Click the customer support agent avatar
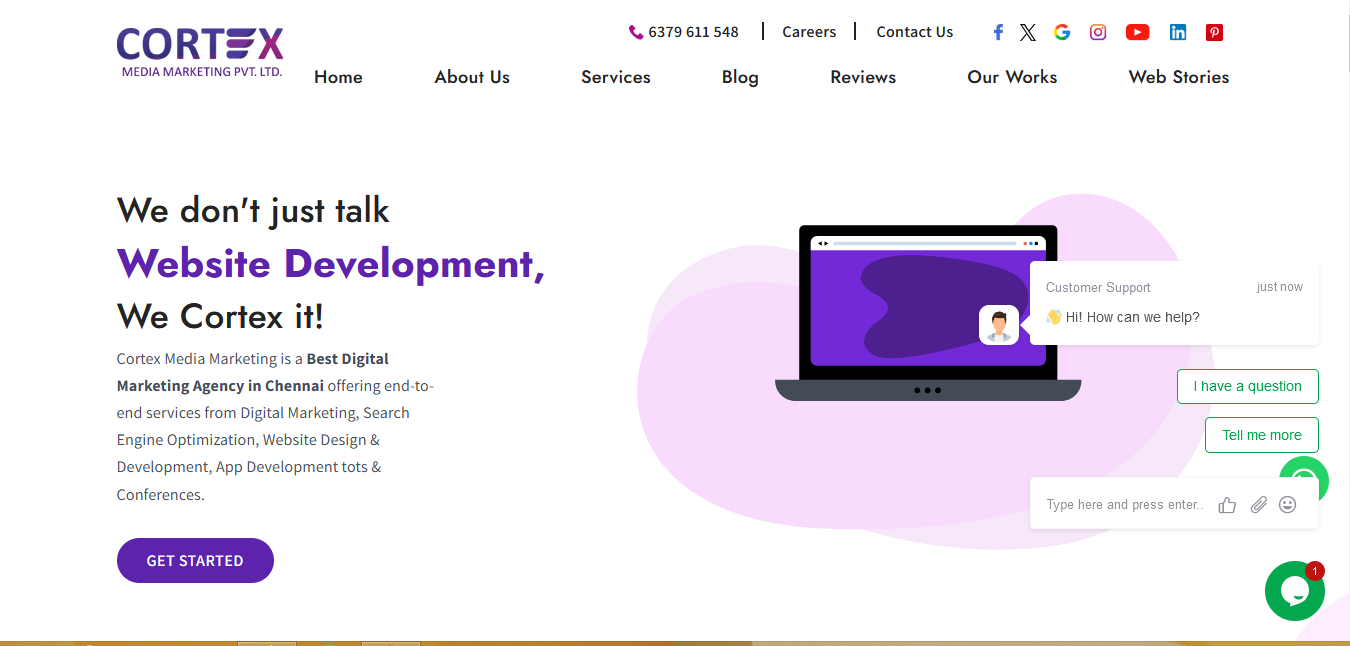The image size is (1350, 646). click(x=999, y=325)
